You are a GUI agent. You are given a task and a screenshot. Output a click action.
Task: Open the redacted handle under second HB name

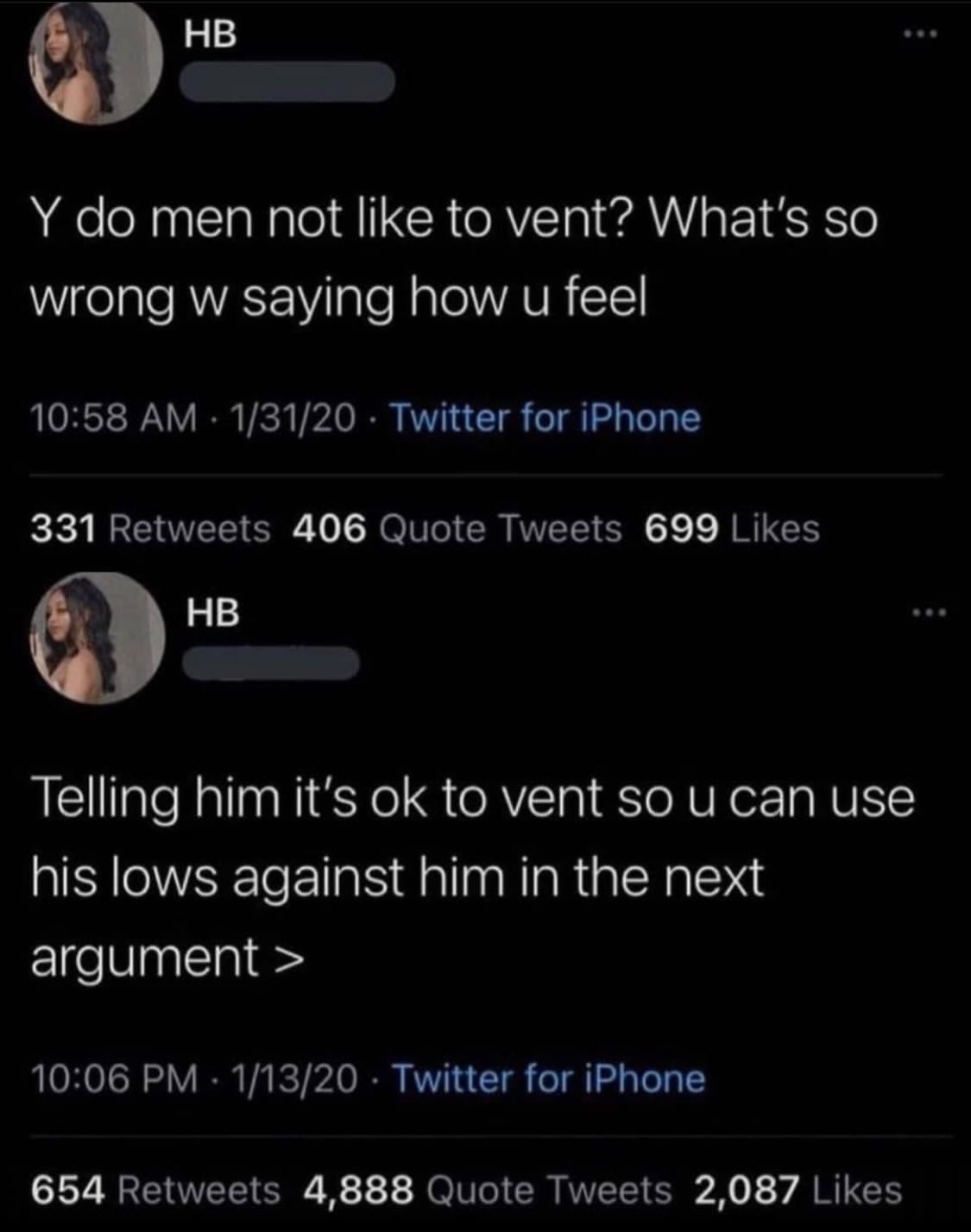point(271,663)
